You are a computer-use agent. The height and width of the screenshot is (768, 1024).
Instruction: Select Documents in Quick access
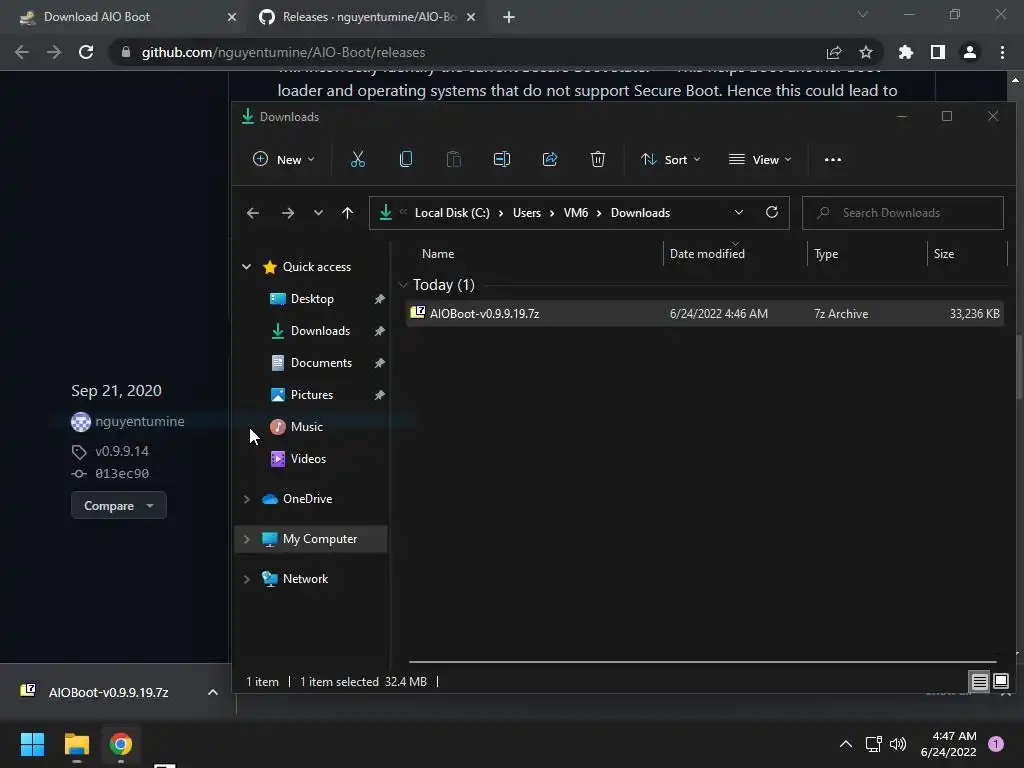tap(321, 362)
